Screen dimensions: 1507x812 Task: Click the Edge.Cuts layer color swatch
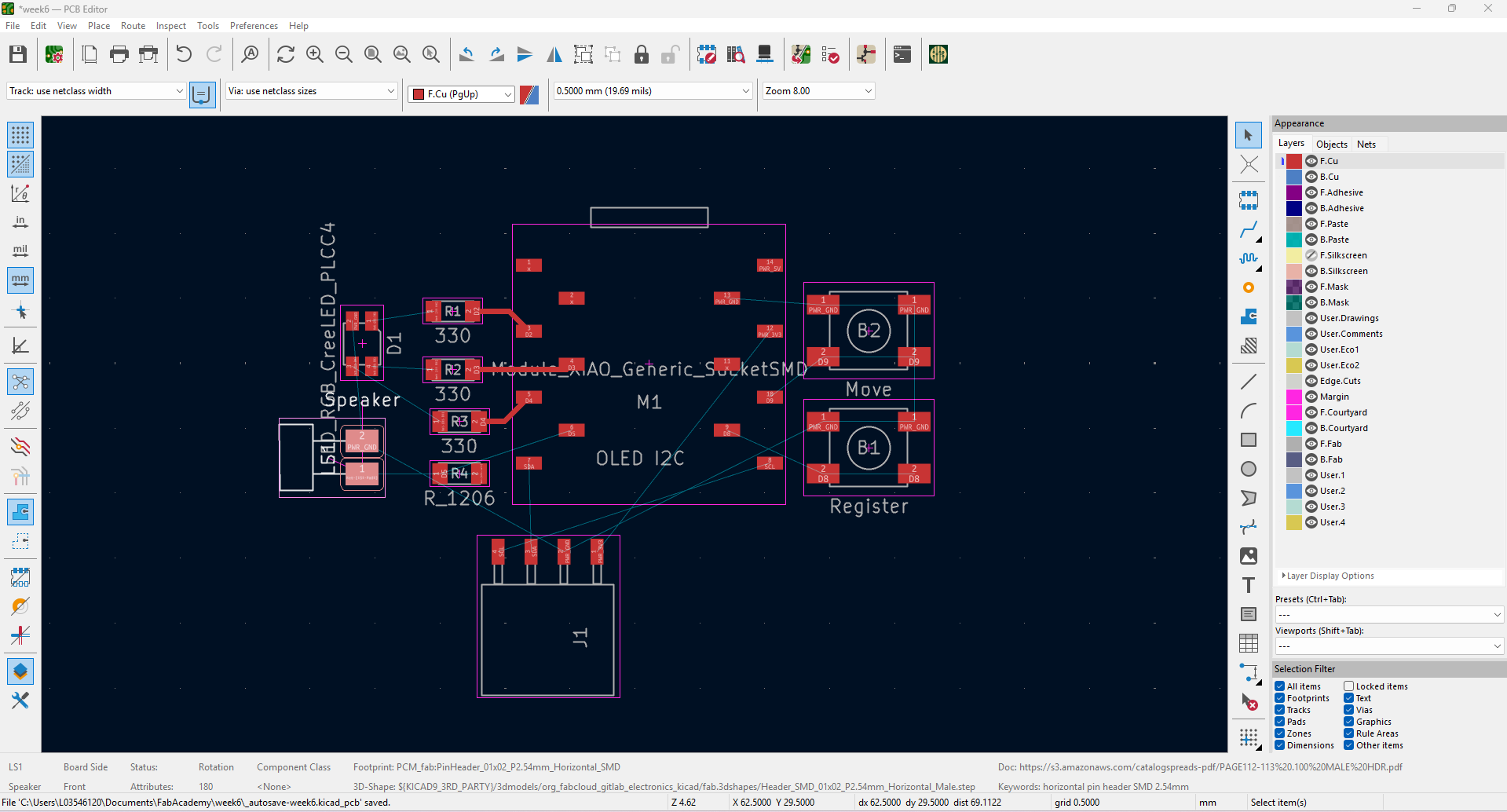[x=1293, y=381]
